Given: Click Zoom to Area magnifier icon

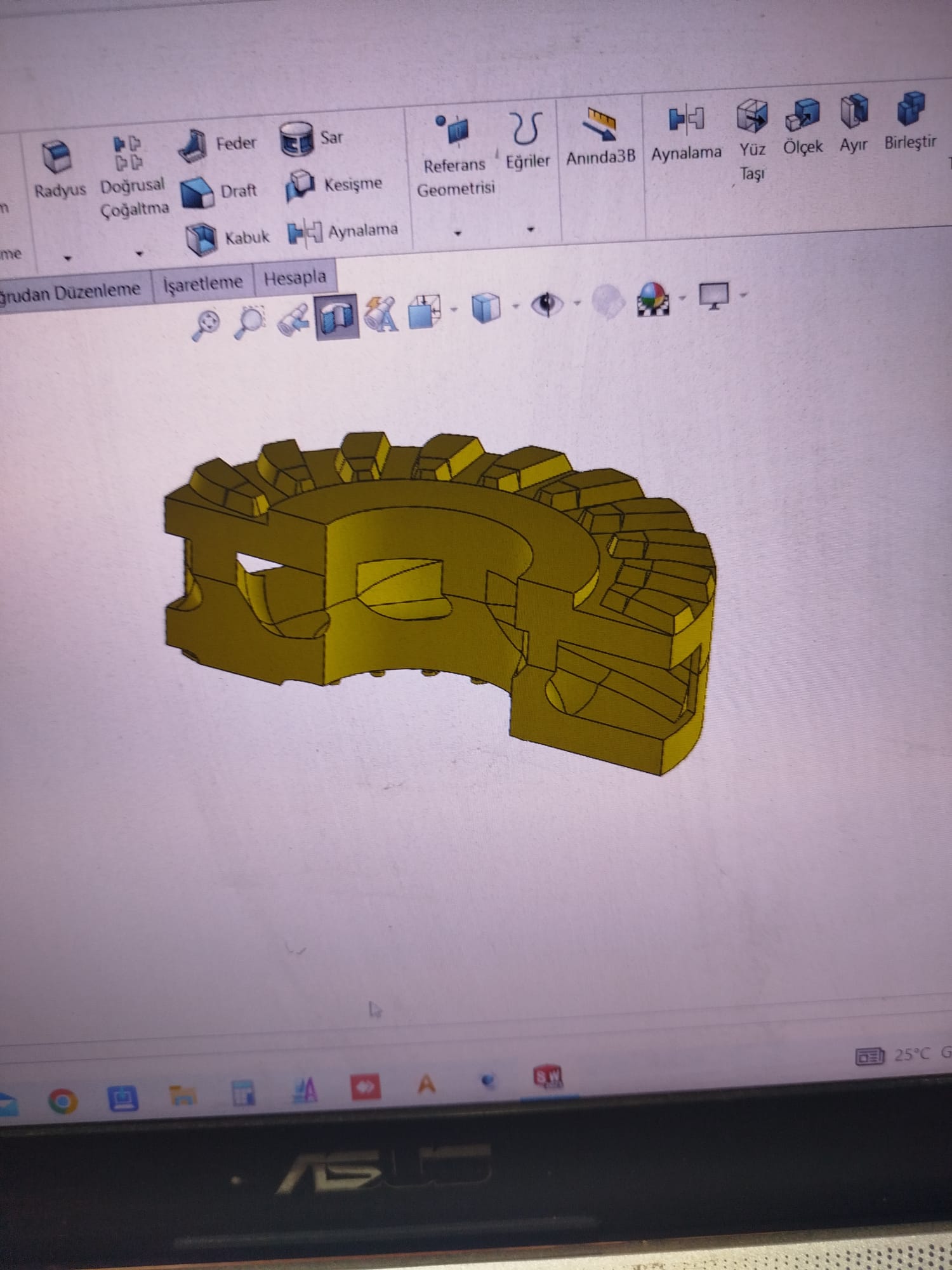Looking at the screenshot, I should [249, 322].
